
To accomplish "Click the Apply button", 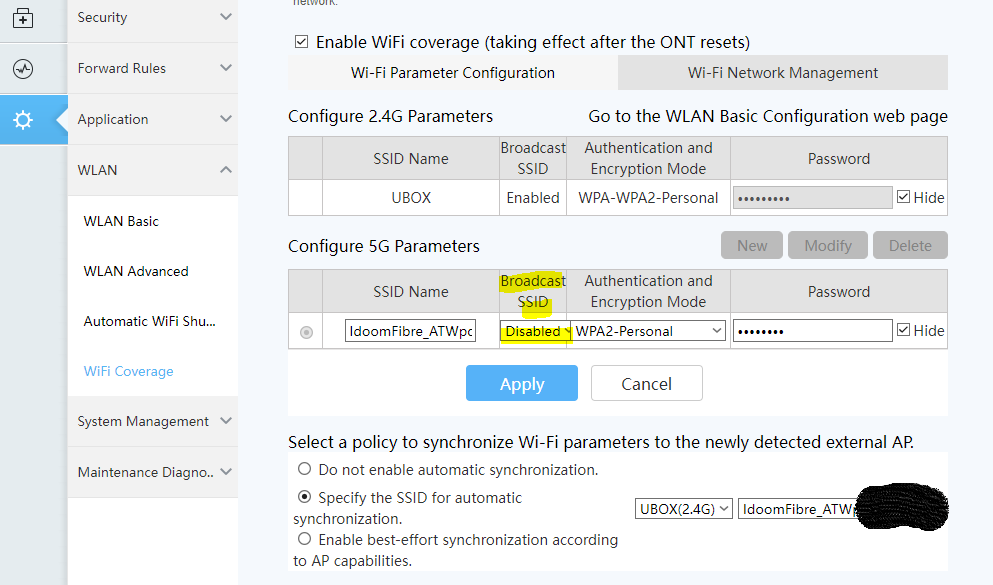I will [x=522, y=383].
